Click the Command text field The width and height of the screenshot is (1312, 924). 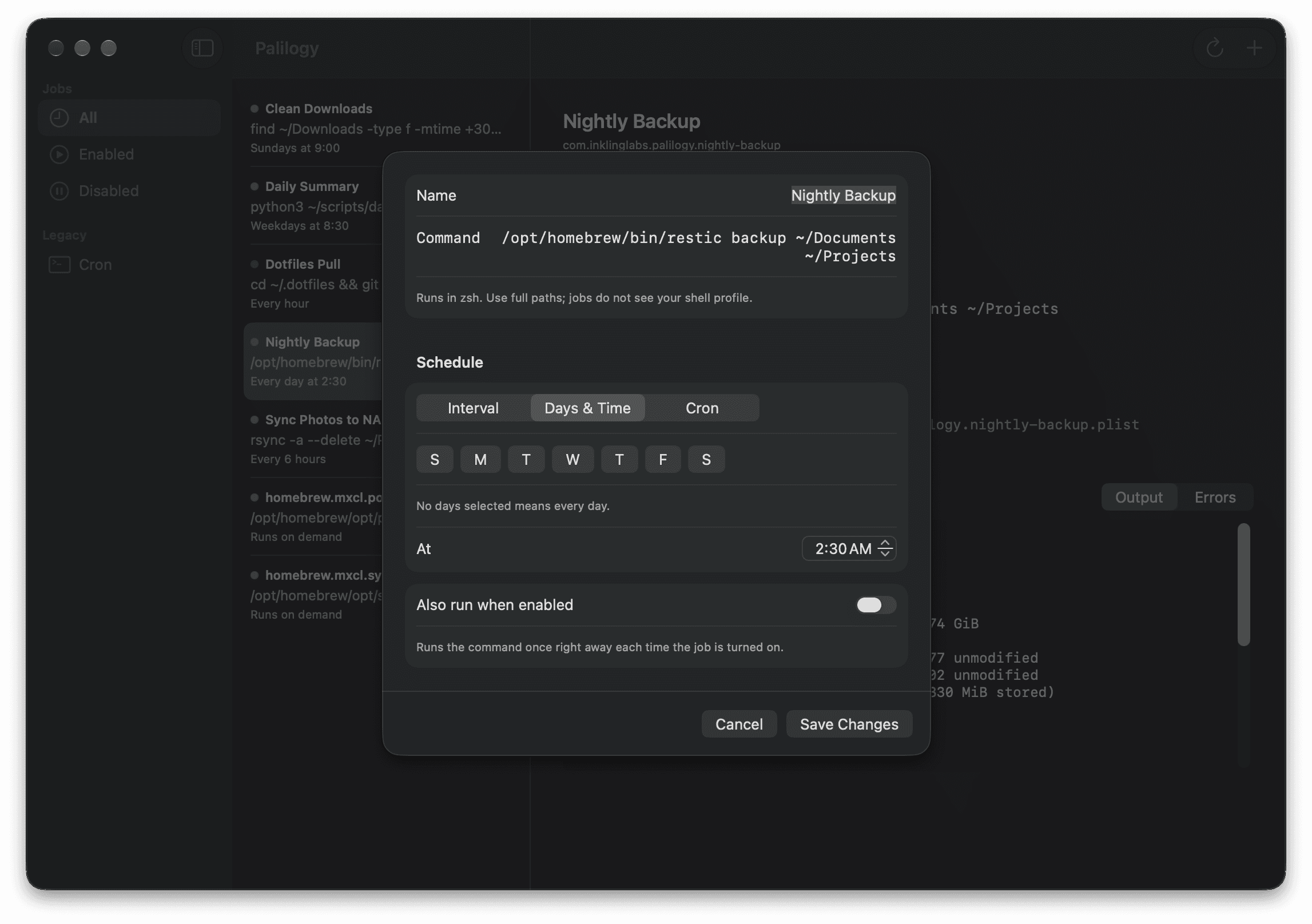click(698, 247)
